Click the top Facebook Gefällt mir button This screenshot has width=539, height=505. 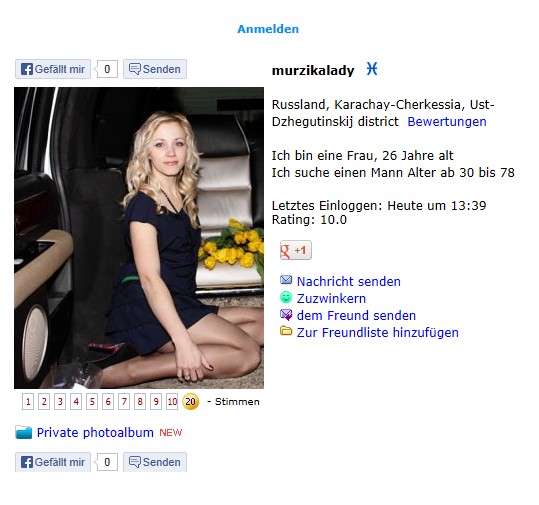point(53,69)
